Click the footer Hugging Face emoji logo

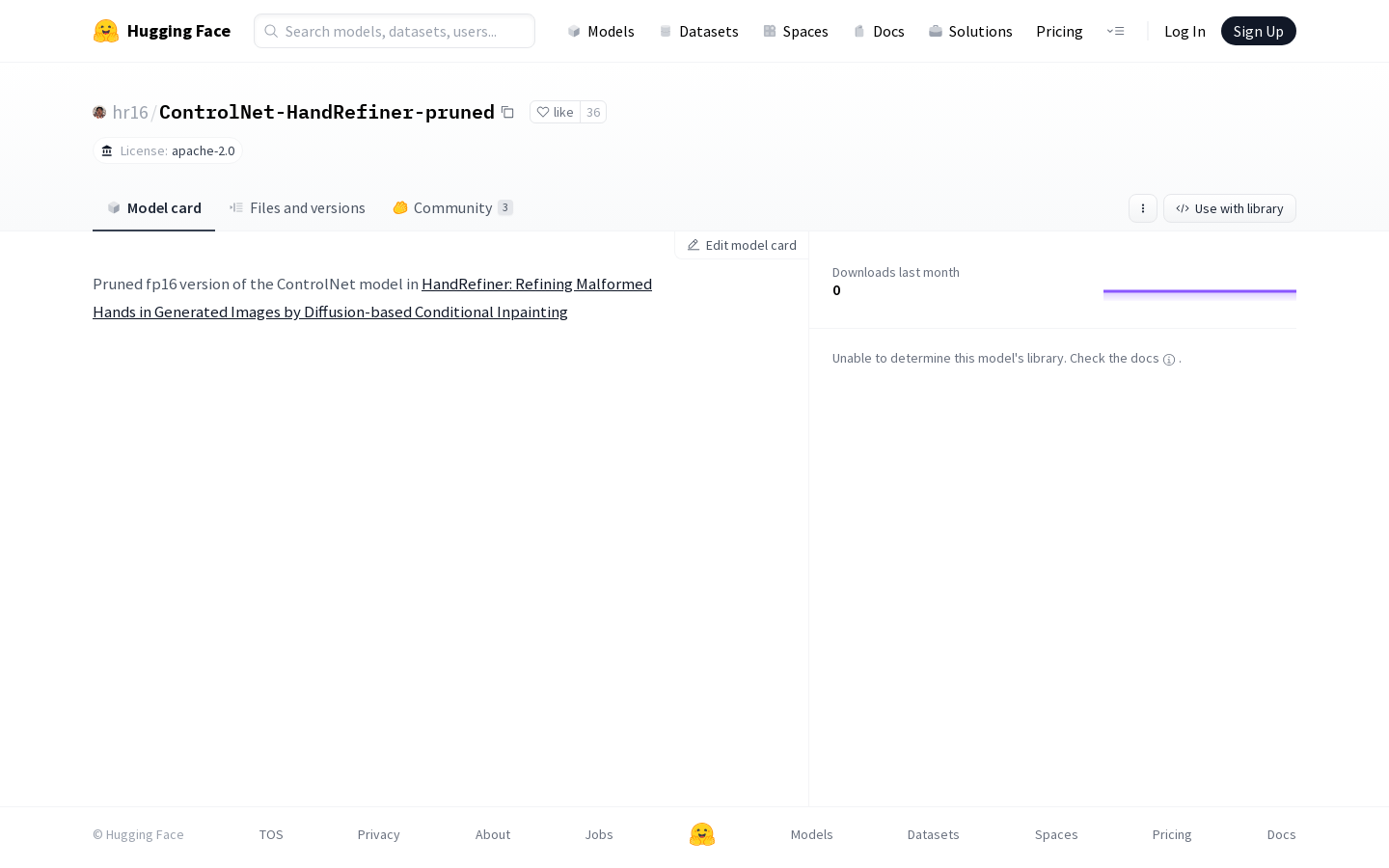702,834
